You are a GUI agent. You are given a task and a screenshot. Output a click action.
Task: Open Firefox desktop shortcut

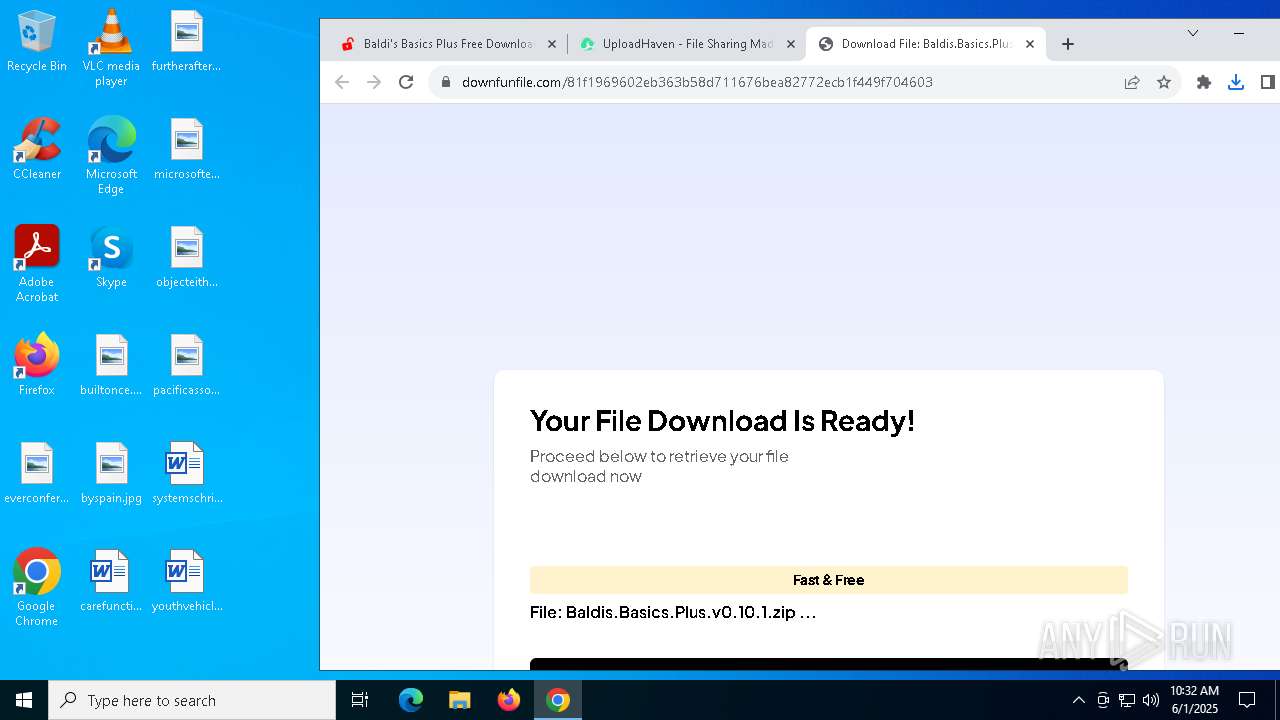click(x=36, y=366)
